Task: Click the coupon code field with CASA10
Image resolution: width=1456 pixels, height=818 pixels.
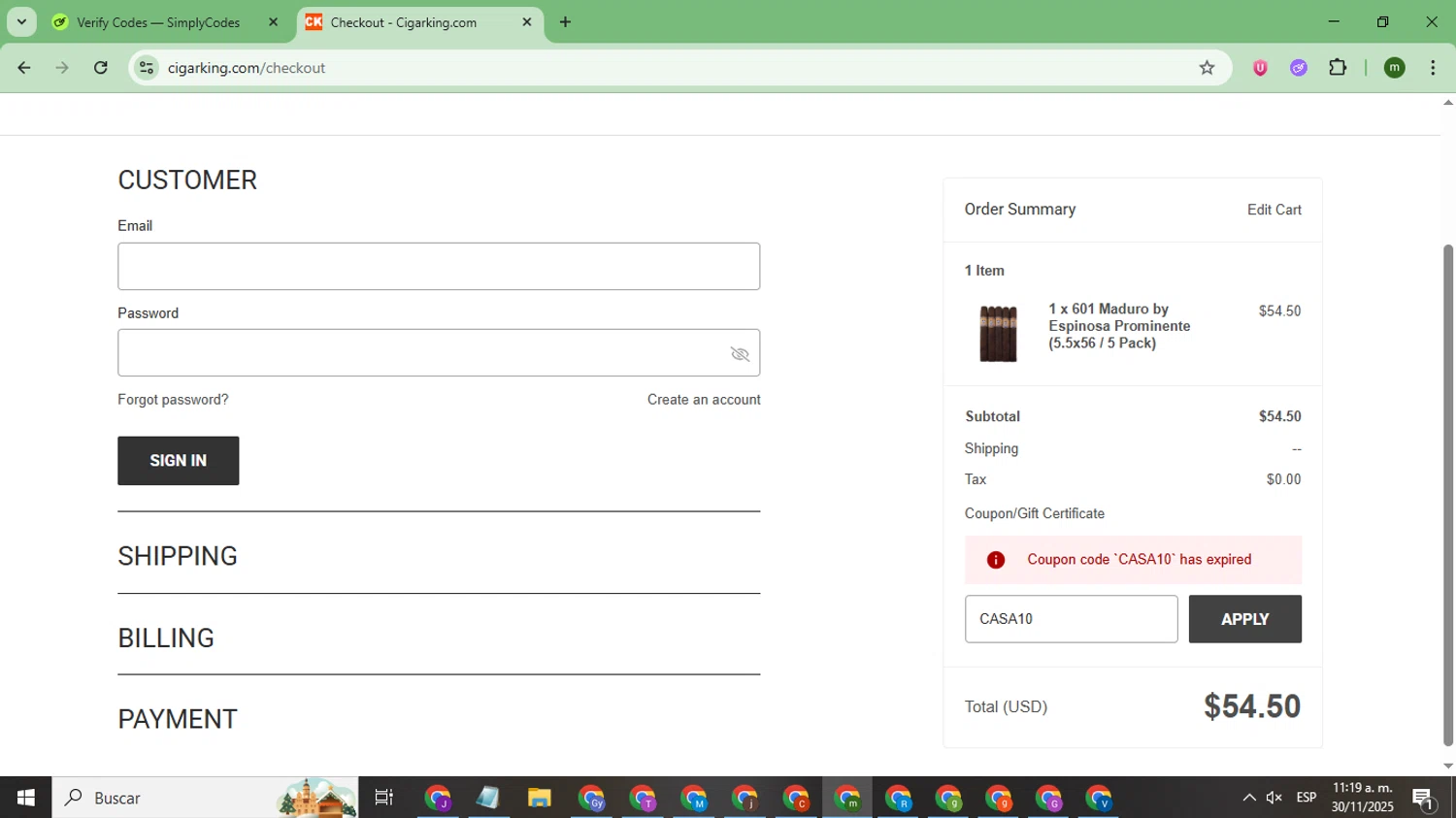Action: coord(1071,619)
